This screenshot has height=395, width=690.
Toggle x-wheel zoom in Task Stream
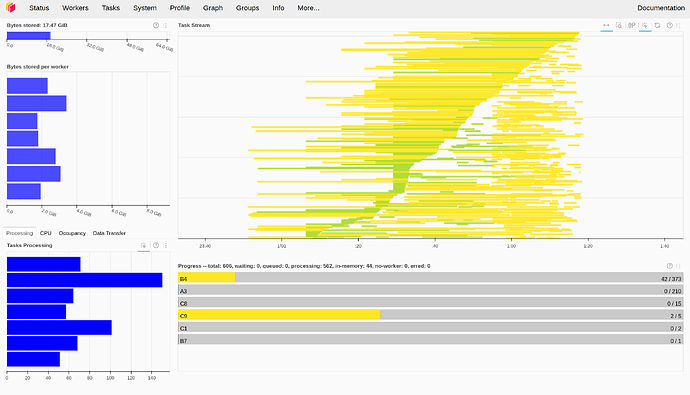point(631,26)
